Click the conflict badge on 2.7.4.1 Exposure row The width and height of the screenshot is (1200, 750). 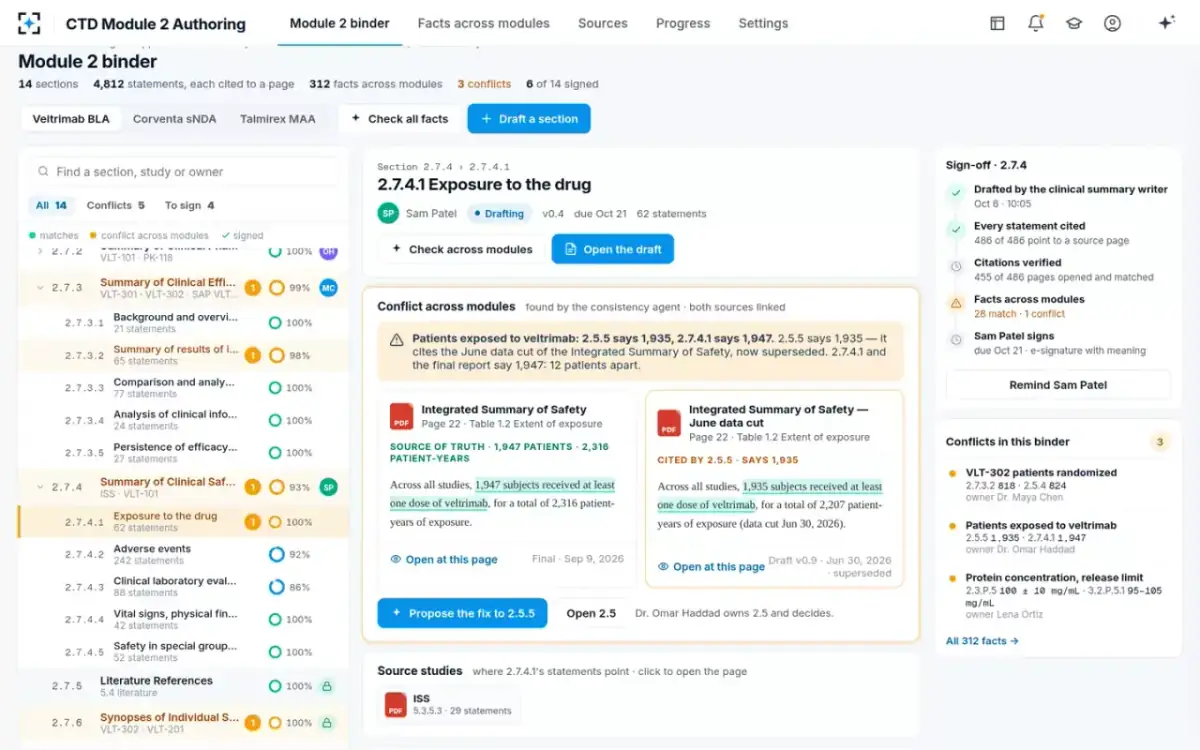pyautogui.click(x=253, y=522)
